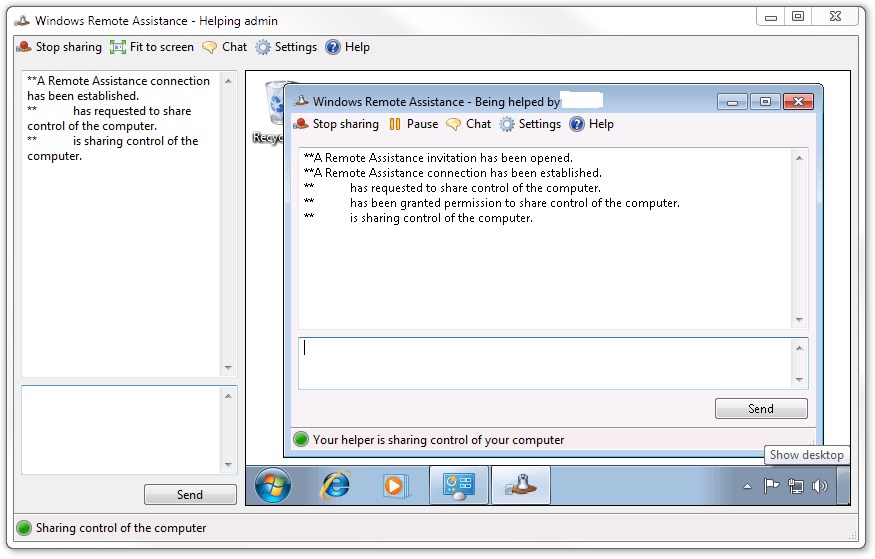Open Chat in the Being helped window
Viewport: 875px width, 559px height.
tap(469, 124)
